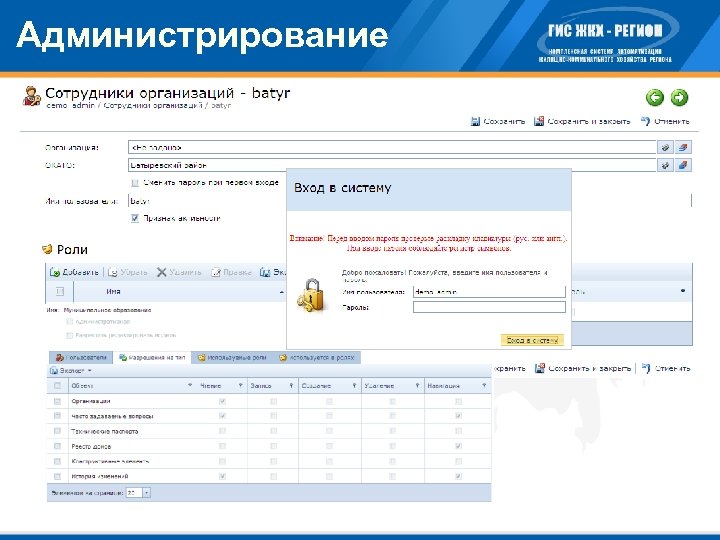The width and height of the screenshot is (720, 540).
Task: Open the records-per-page dropdown
Action: pos(146,493)
